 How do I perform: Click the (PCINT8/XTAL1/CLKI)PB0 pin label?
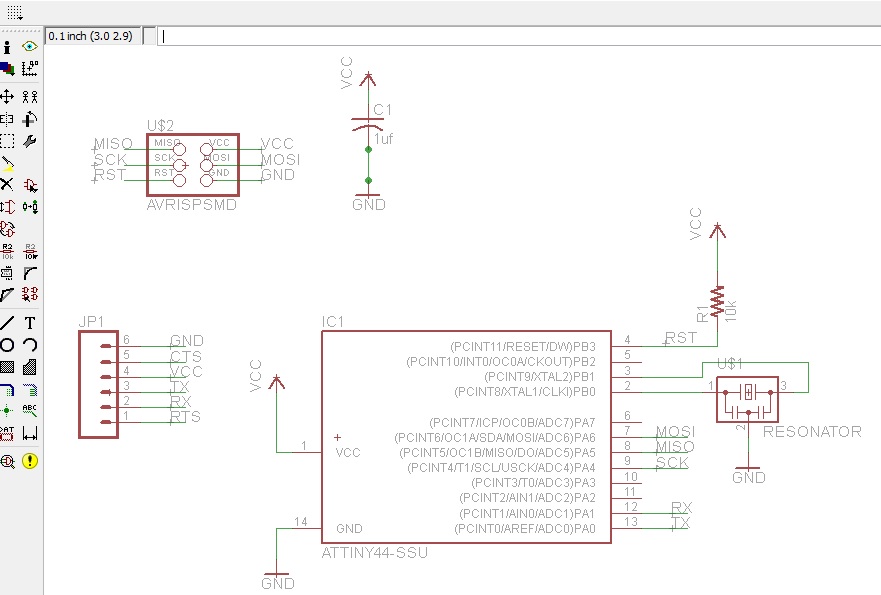(x=525, y=392)
